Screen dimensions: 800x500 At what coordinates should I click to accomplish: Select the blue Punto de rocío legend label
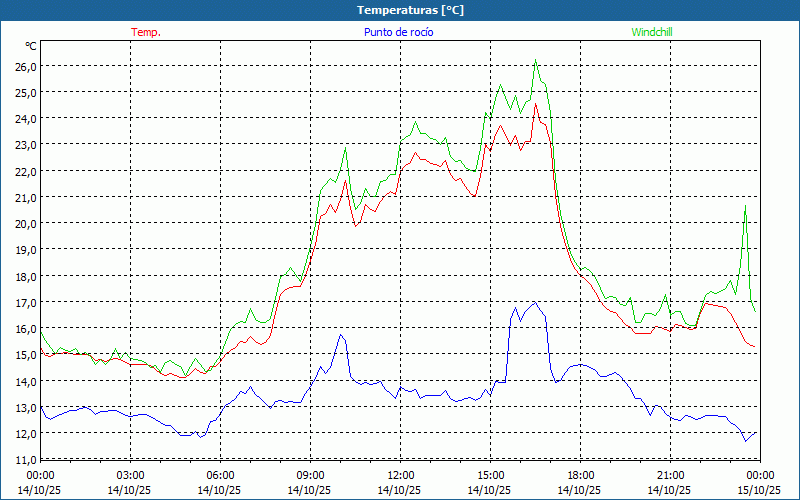(x=399, y=32)
